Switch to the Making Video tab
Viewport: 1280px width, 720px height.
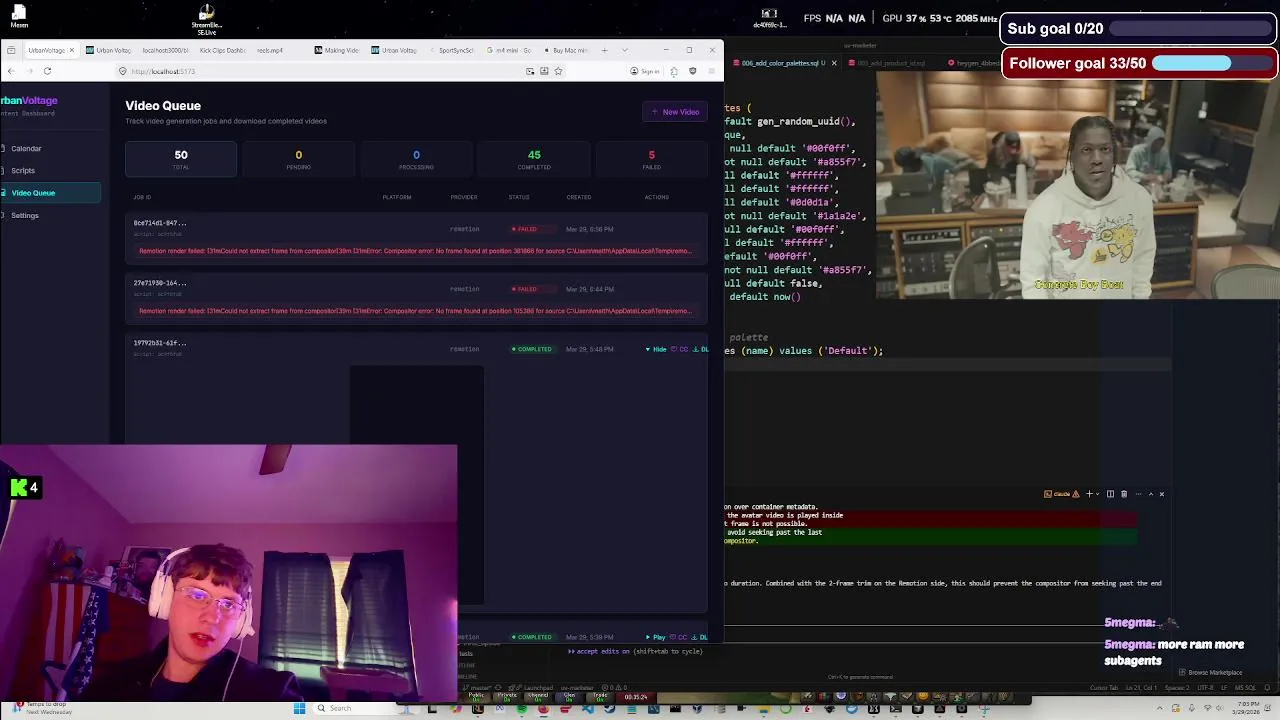(x=337, y=50)
